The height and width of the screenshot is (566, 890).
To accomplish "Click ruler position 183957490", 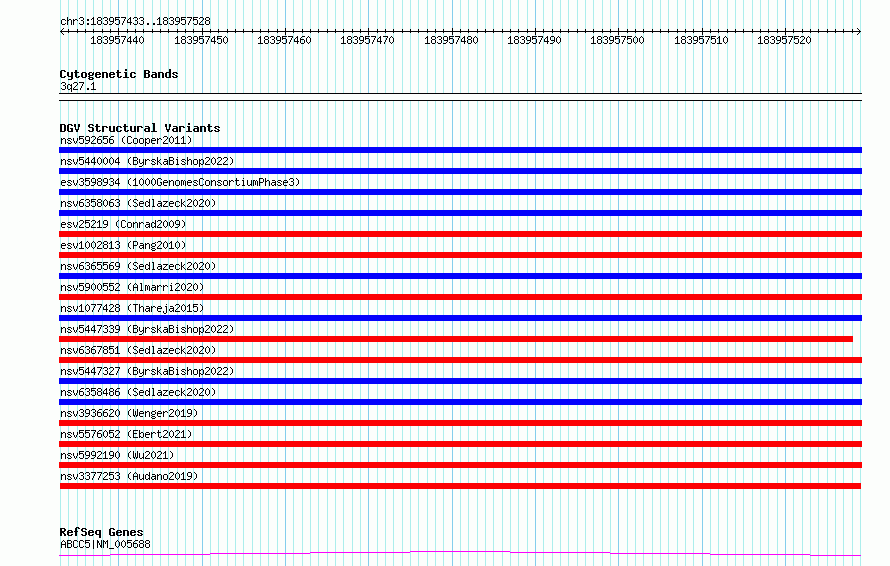I will click(x=534, y=40).
